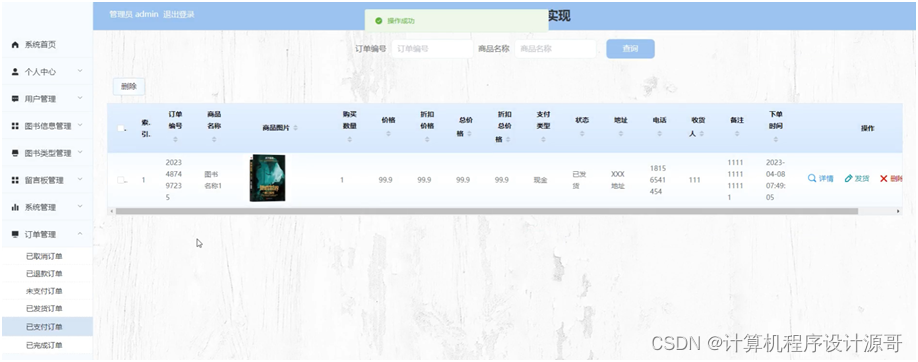Select 已支付订单 submenu item

point(47,327)
